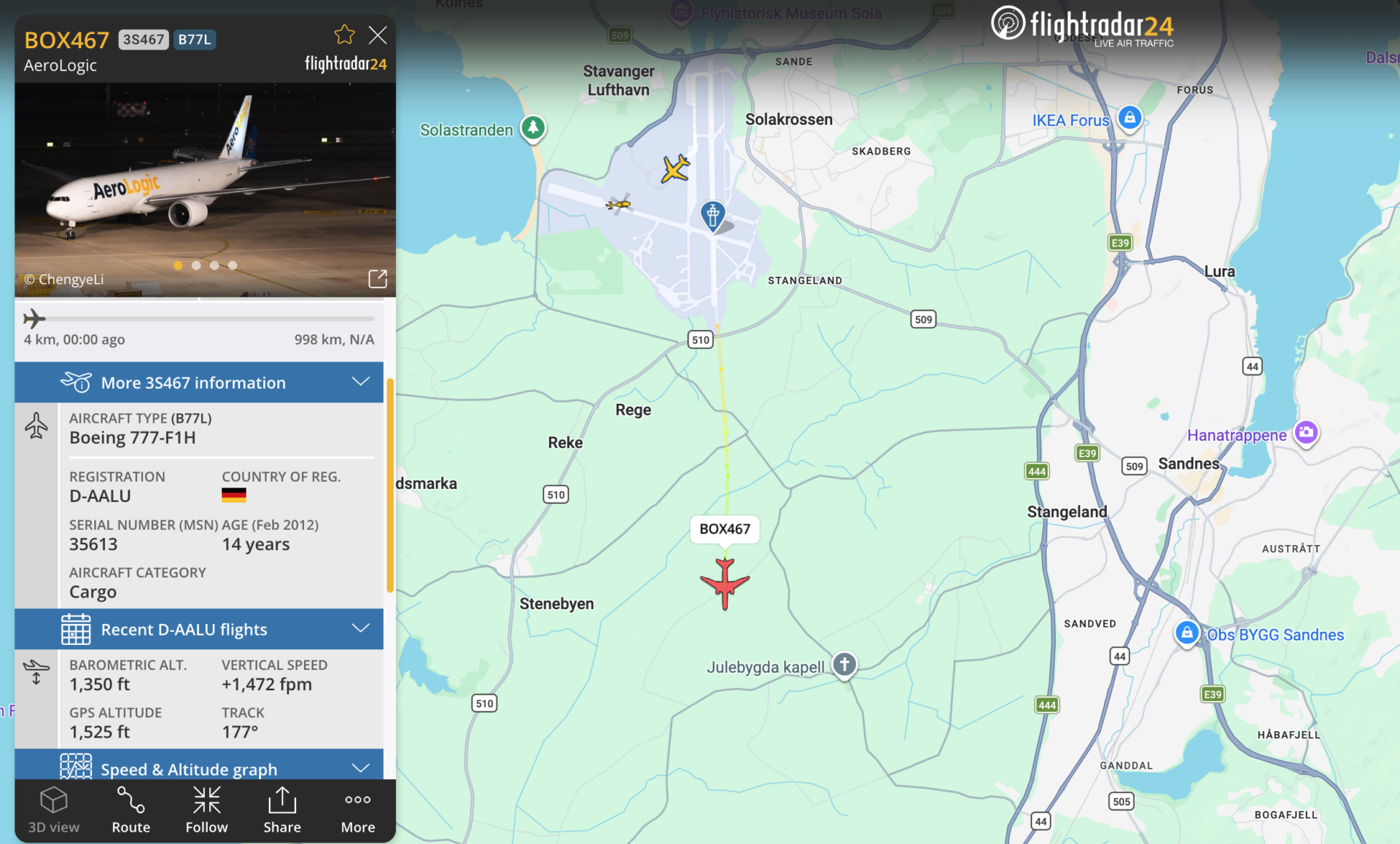This screenshot has width=1400, height=844.
Task: Click the AeroLogic aircraft photo
Action: click(x=205, y=189)
